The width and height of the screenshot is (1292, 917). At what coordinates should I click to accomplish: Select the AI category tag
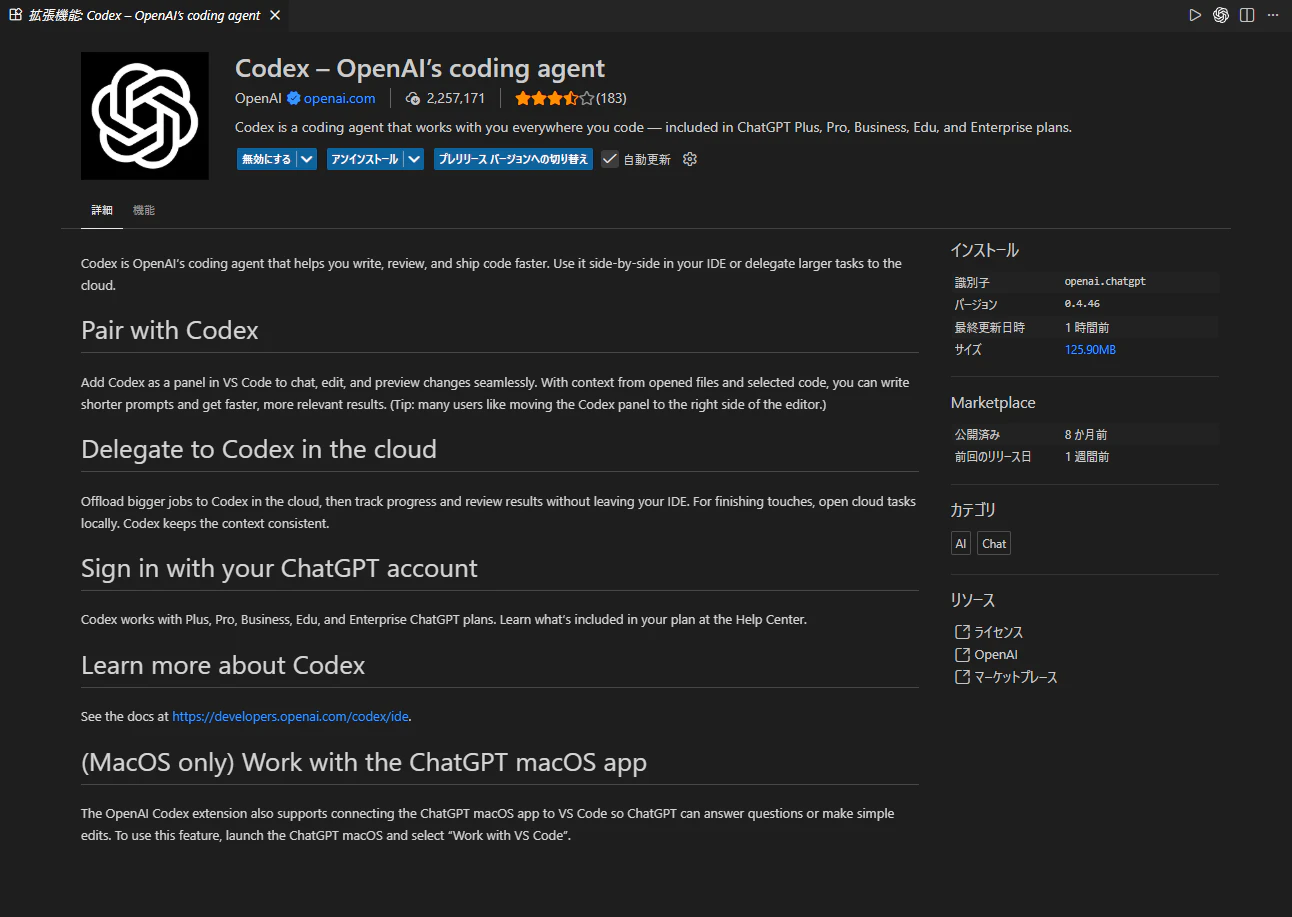pos(961,543)
